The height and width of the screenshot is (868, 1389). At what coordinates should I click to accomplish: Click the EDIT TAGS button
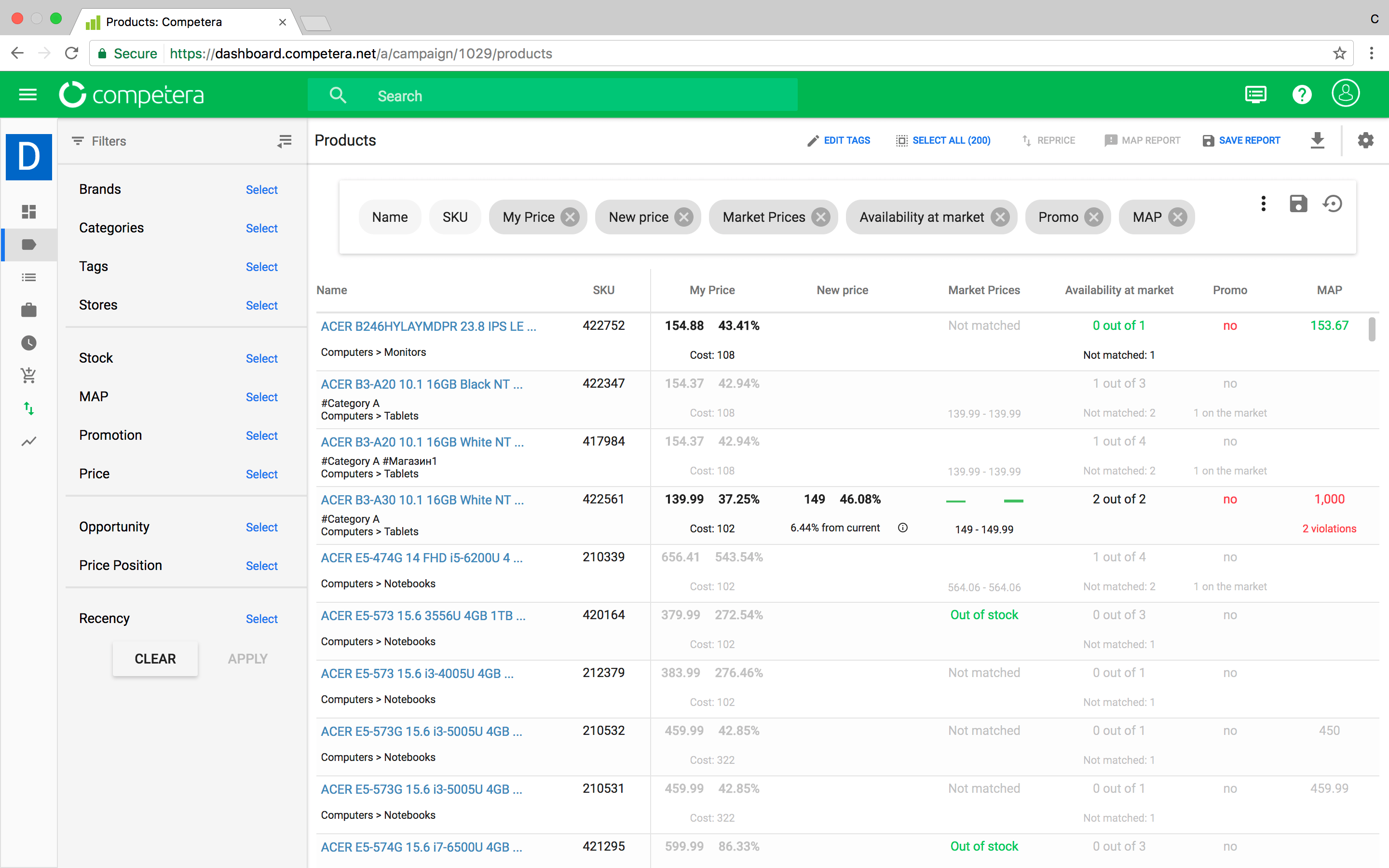pyautogui.click(x=839, y=141)
